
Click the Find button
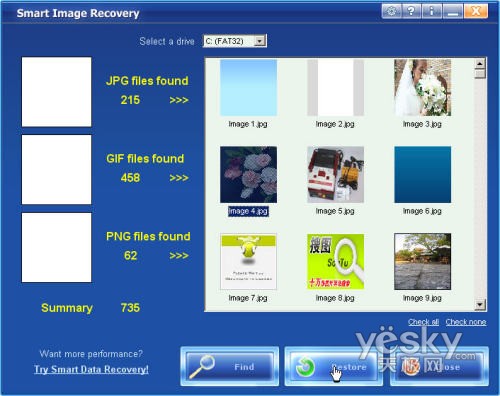tap(230, 367)
